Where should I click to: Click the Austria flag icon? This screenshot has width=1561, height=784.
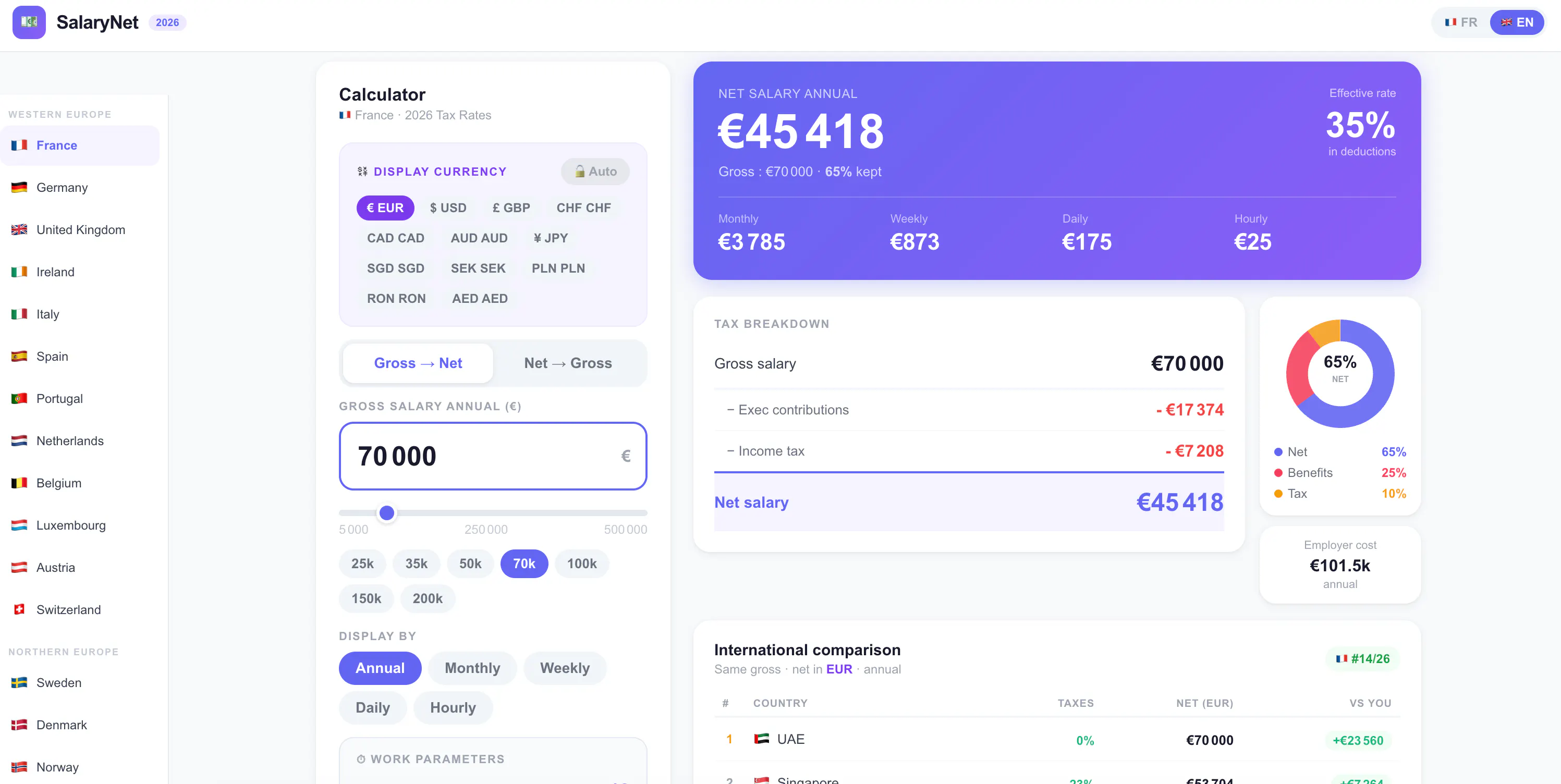point(19,568)
